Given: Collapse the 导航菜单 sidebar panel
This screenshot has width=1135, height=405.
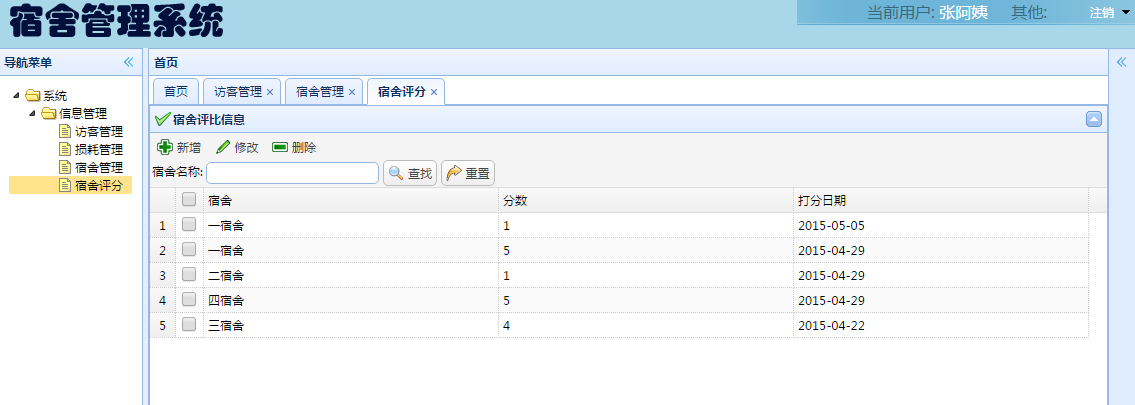Looking at the screenshot, I should (128, 62).
